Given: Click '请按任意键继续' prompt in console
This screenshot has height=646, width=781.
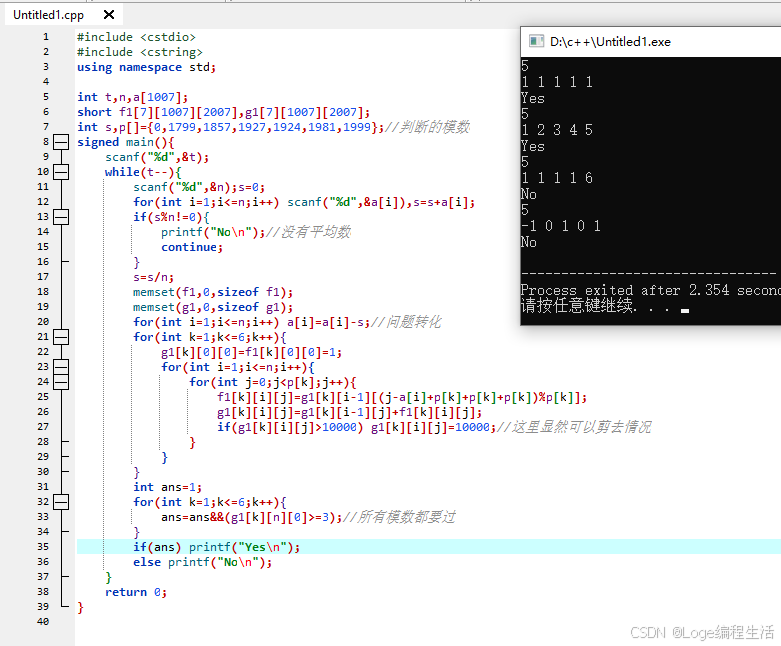Looking at the screenshot, I should 577,305.
